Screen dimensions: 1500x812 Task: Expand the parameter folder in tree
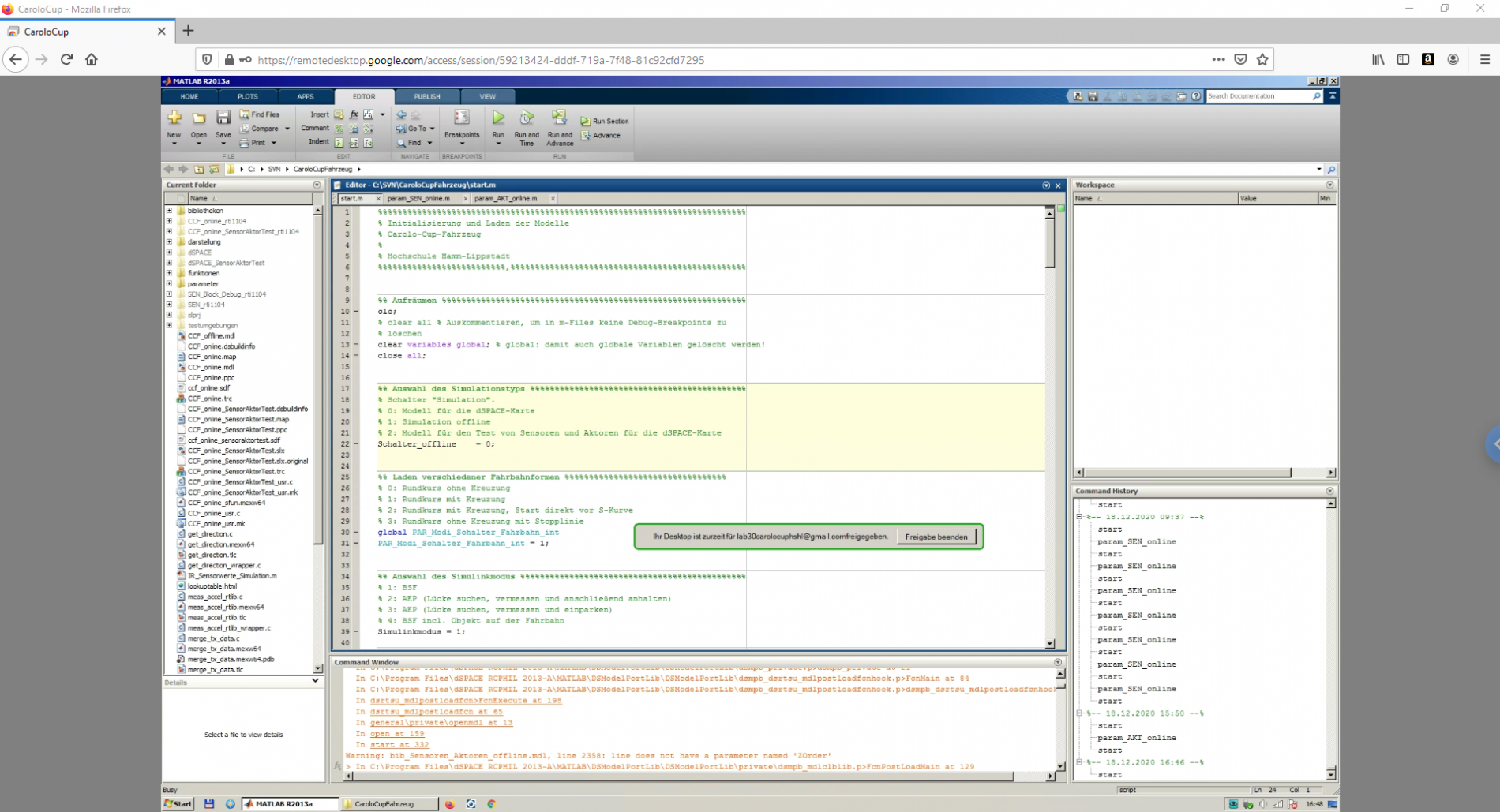click(169, 283)
